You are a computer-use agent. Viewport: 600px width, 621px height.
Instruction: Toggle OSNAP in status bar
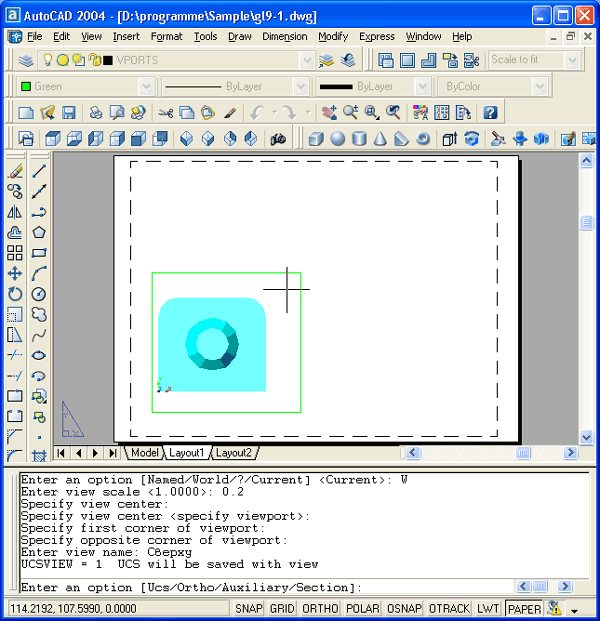pos(404,608)
